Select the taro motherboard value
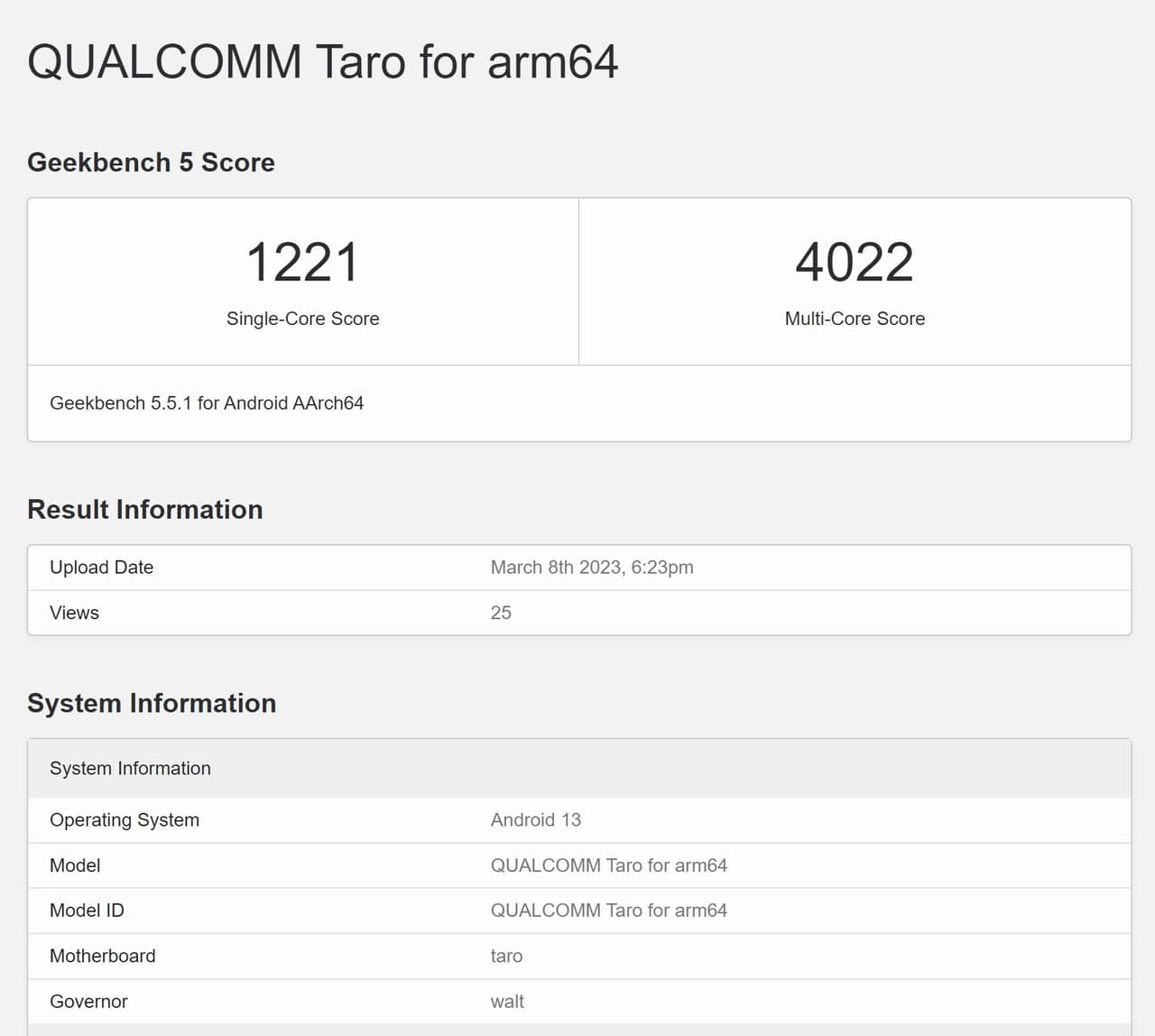This screenshot has width=1155, height=1036. (x=506, y=956)
